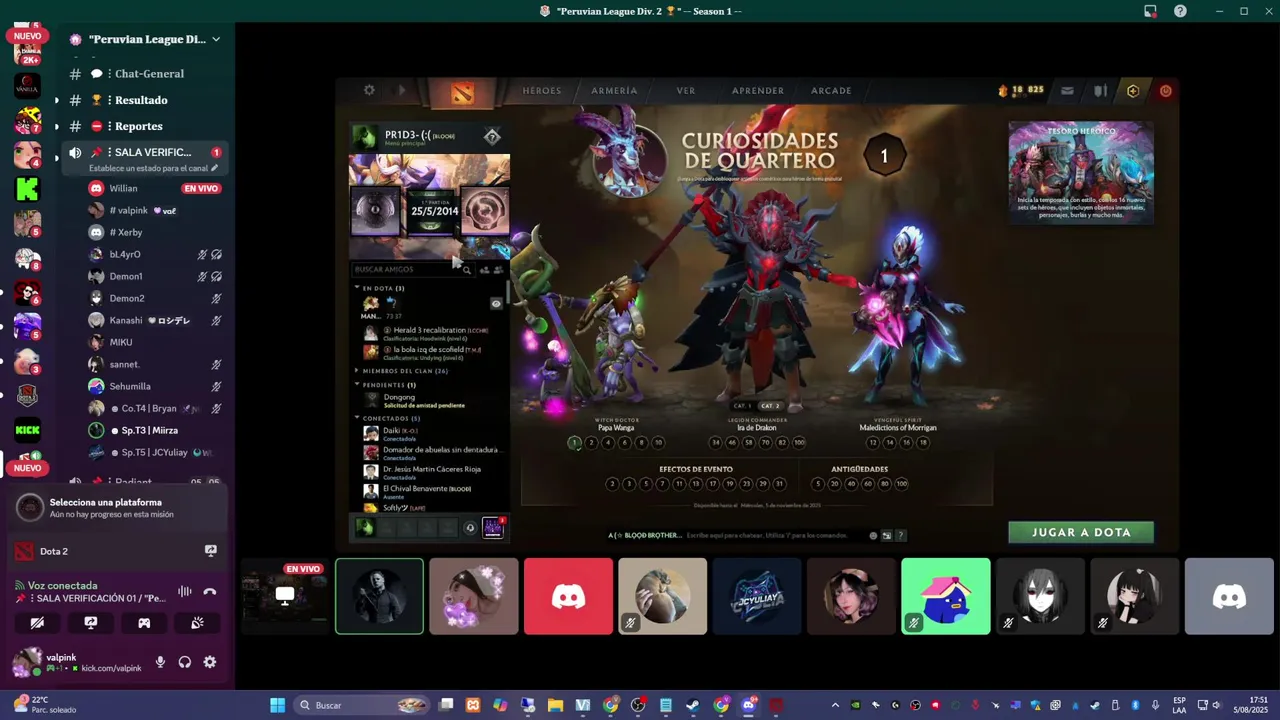1280x720 pixels.
Task: Open Dota 2 settings gear in stream
Action: click(369, 90)
